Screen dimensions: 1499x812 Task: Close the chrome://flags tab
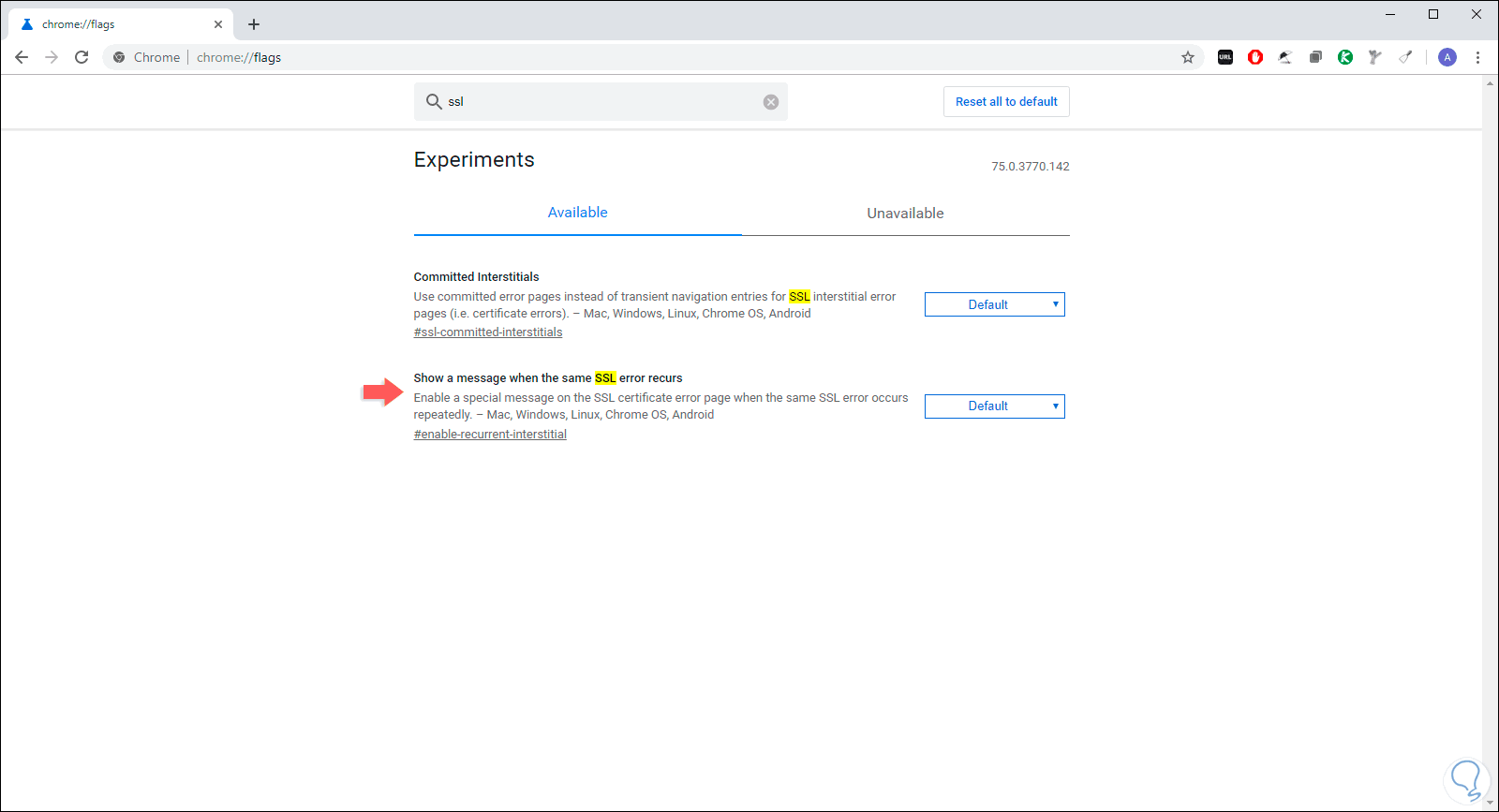[218, 24]
